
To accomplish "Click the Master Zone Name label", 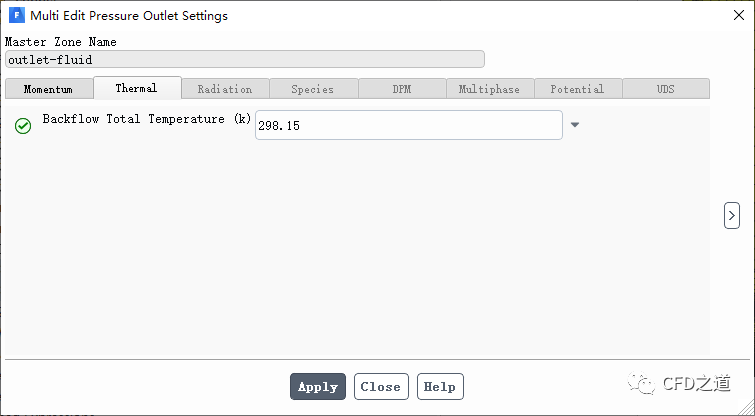I will click(x=61, y=42).
